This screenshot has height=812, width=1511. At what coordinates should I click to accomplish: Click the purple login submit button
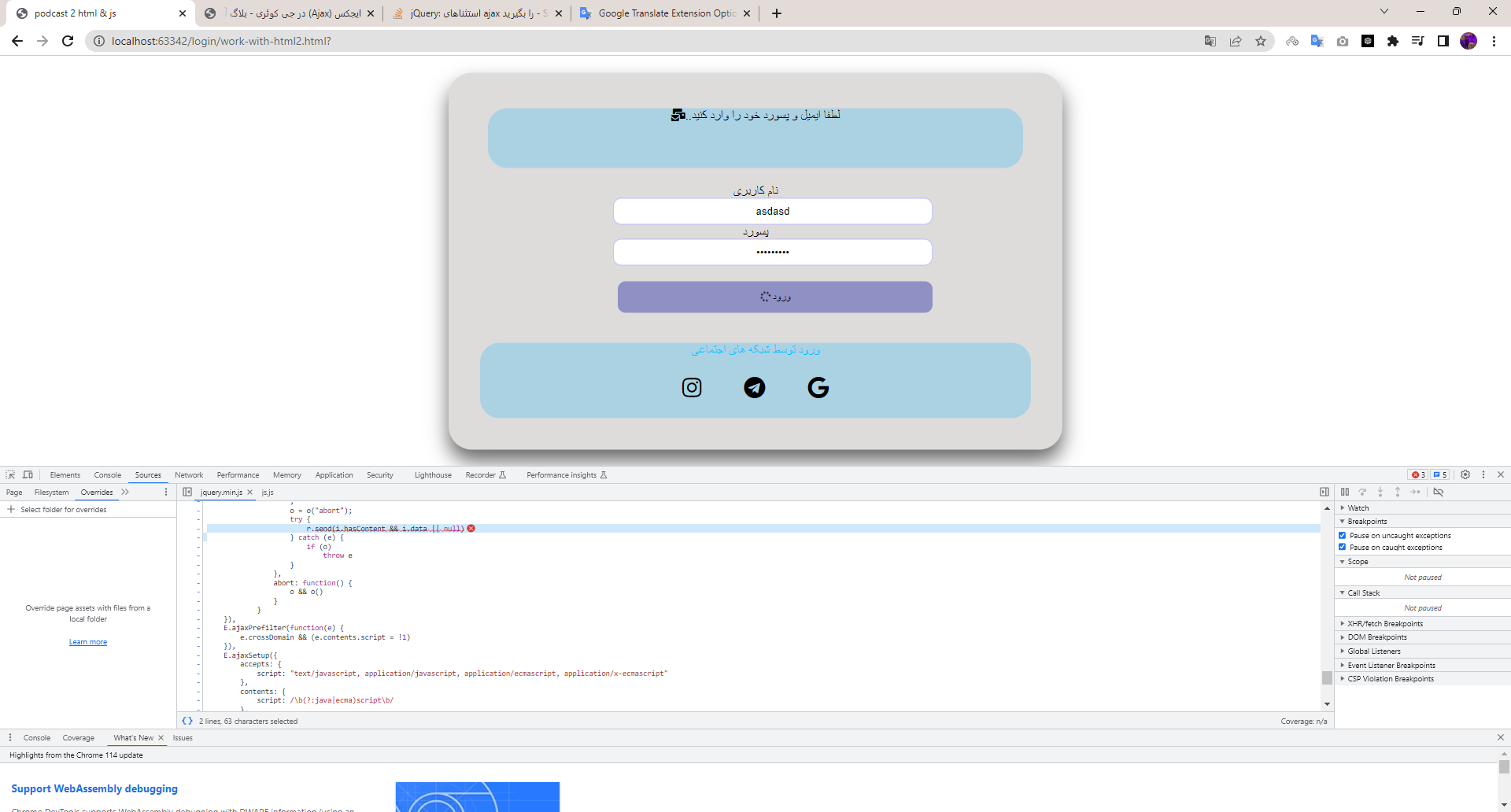(x=775, y=297)
